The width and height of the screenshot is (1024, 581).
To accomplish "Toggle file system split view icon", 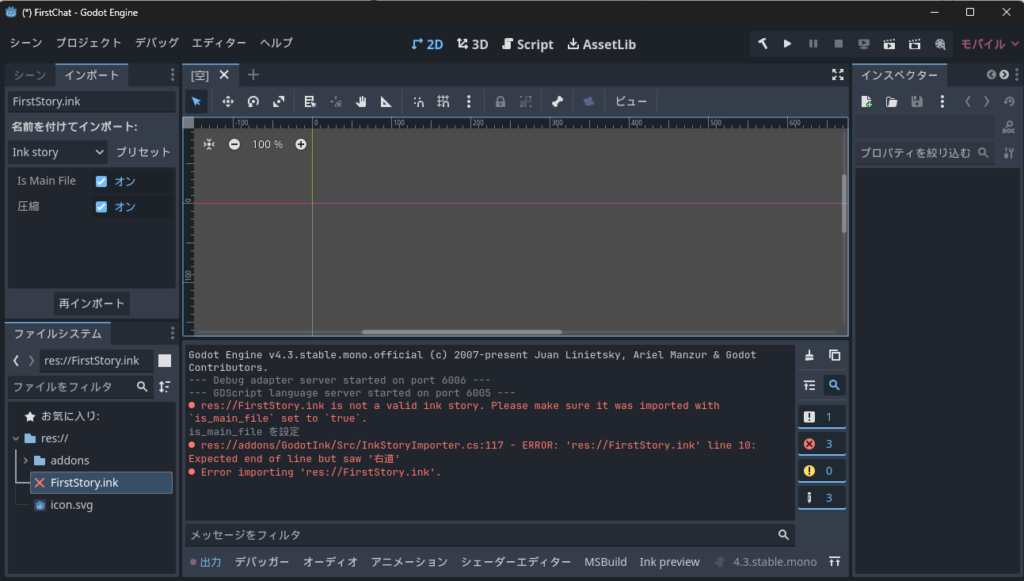I will (165, 360).
